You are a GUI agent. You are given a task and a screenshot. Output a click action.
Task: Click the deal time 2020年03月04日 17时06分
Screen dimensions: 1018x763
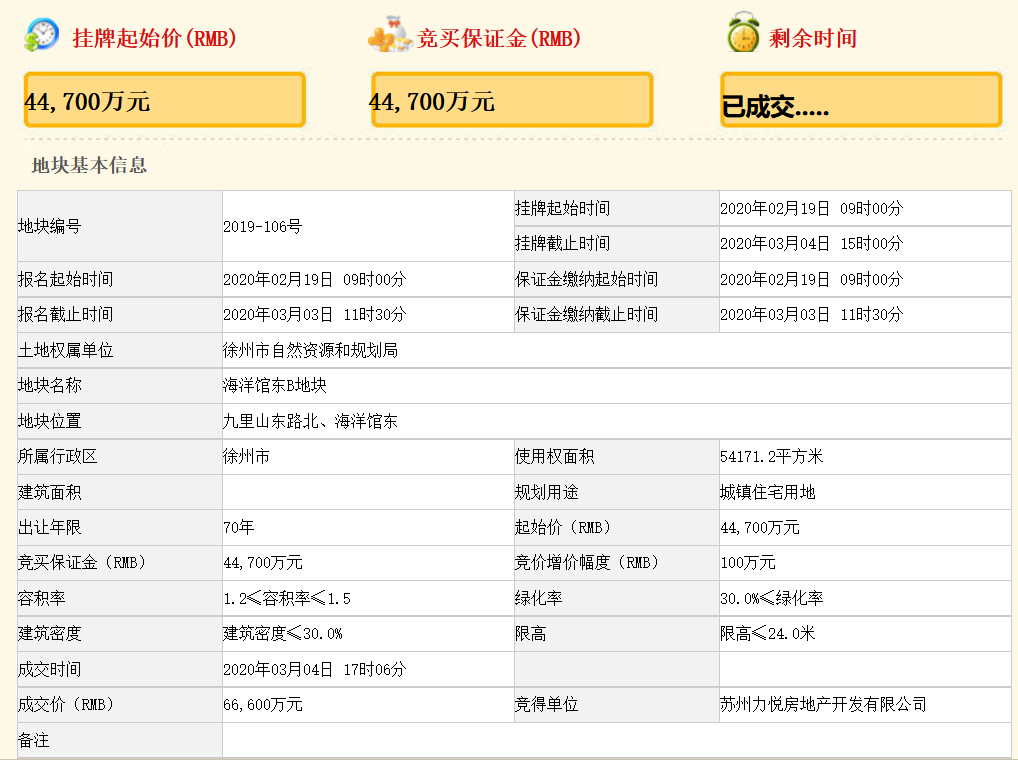point(315,669)
